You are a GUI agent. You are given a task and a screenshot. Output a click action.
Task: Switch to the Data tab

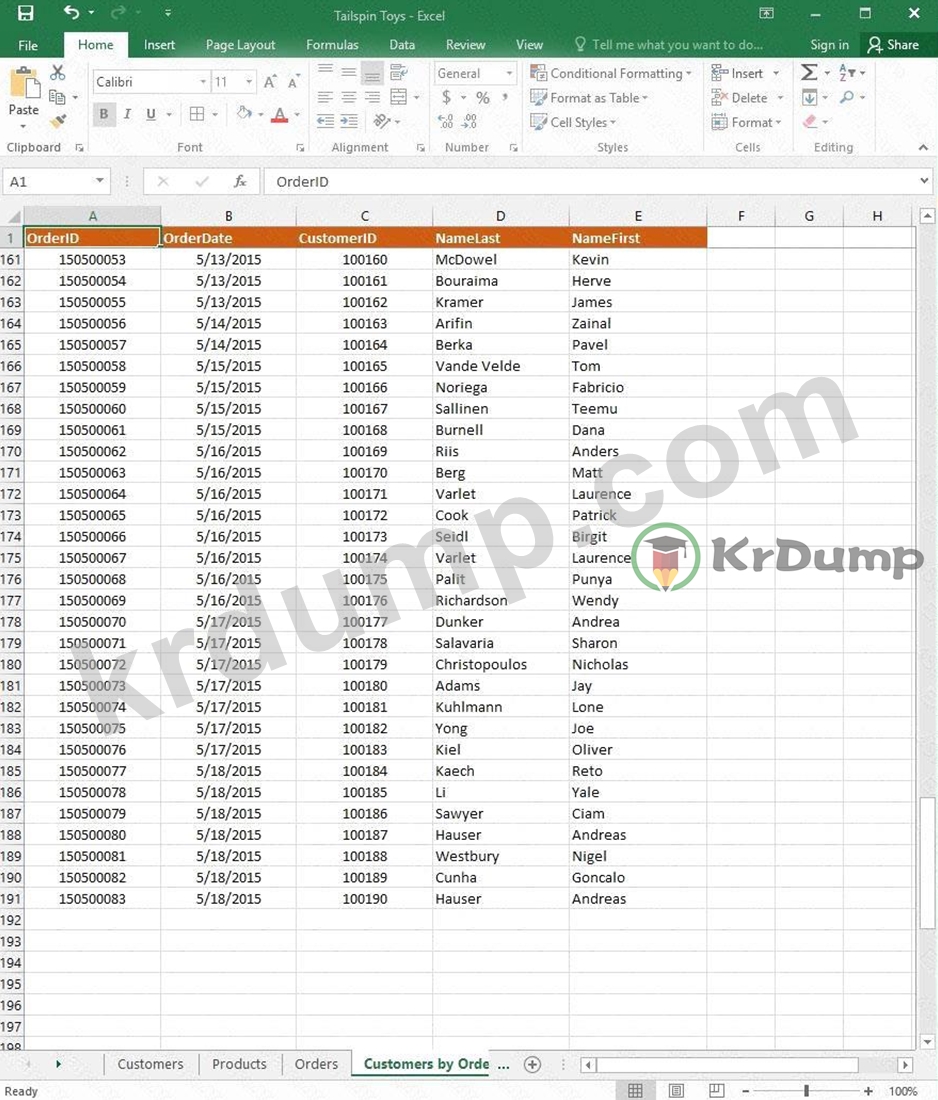pos(402,44)
